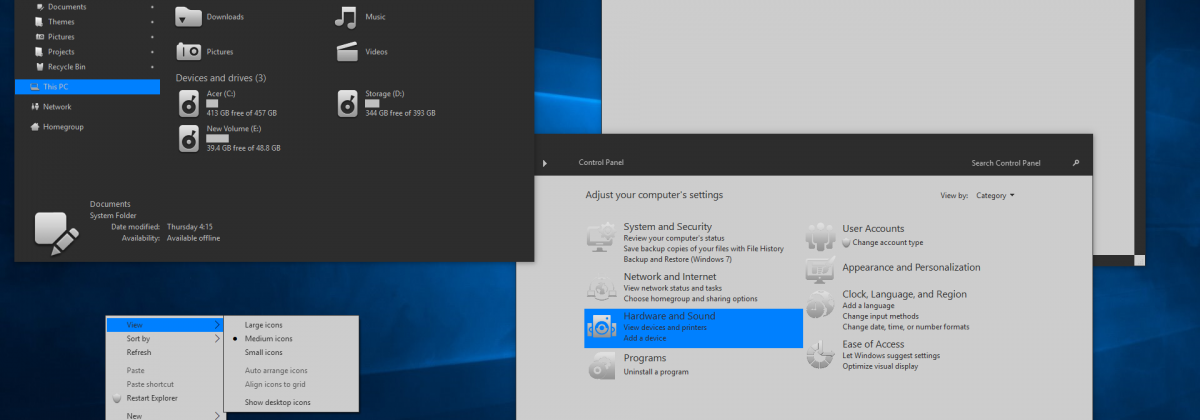
Task: Open the Music folder icon
Action: click(346, 16)
